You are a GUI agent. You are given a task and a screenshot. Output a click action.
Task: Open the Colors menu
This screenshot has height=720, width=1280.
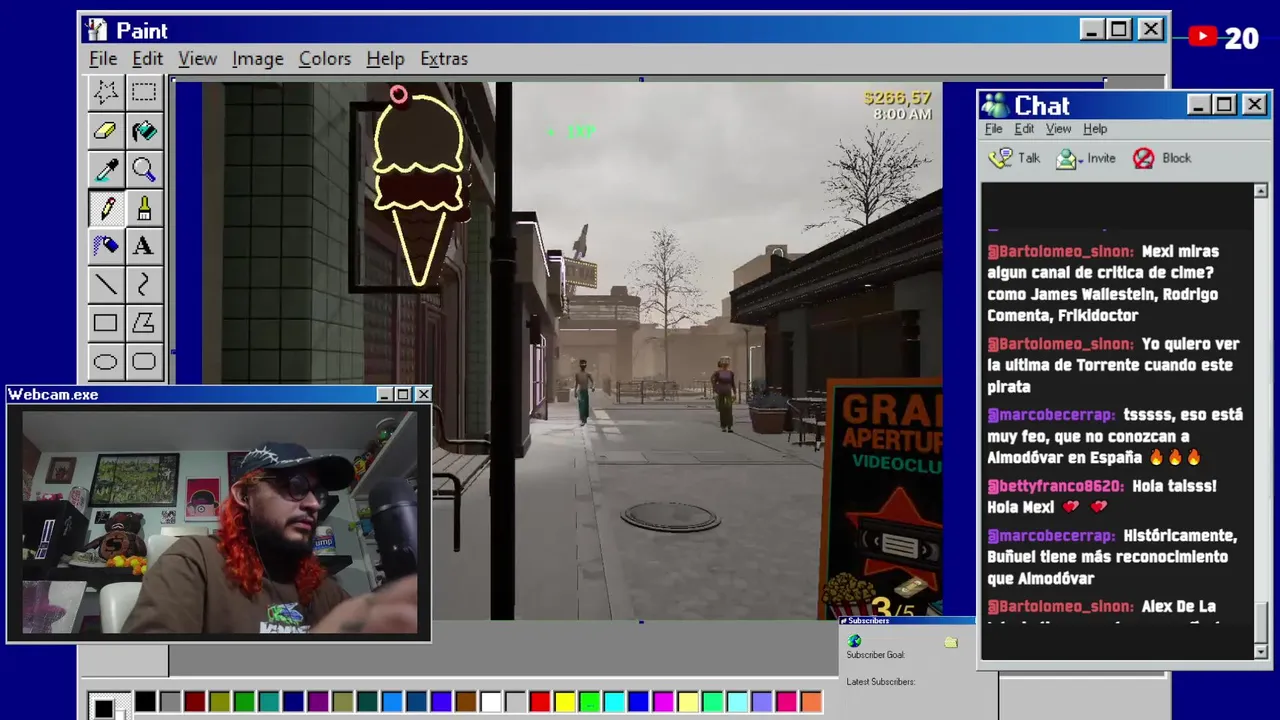325,59
